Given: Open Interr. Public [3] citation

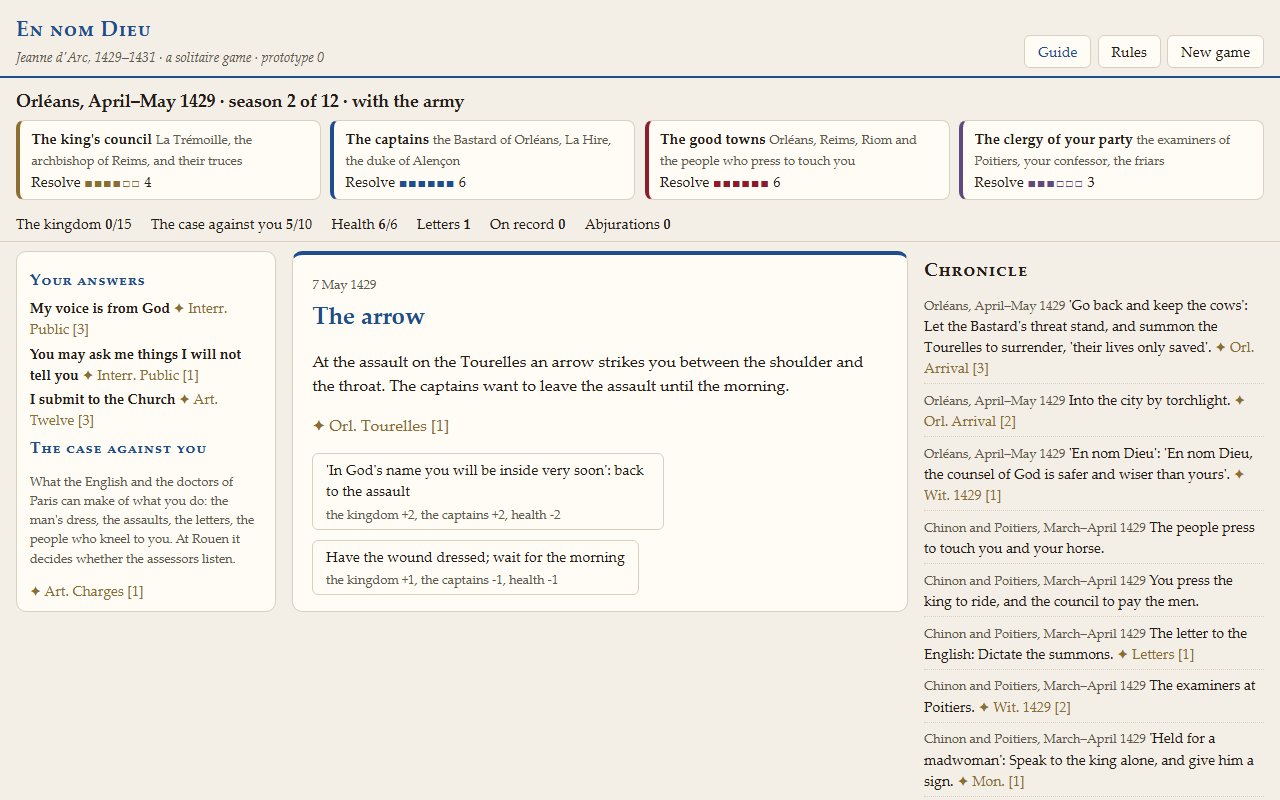Looking at the screenshot, I should point(128,318).
